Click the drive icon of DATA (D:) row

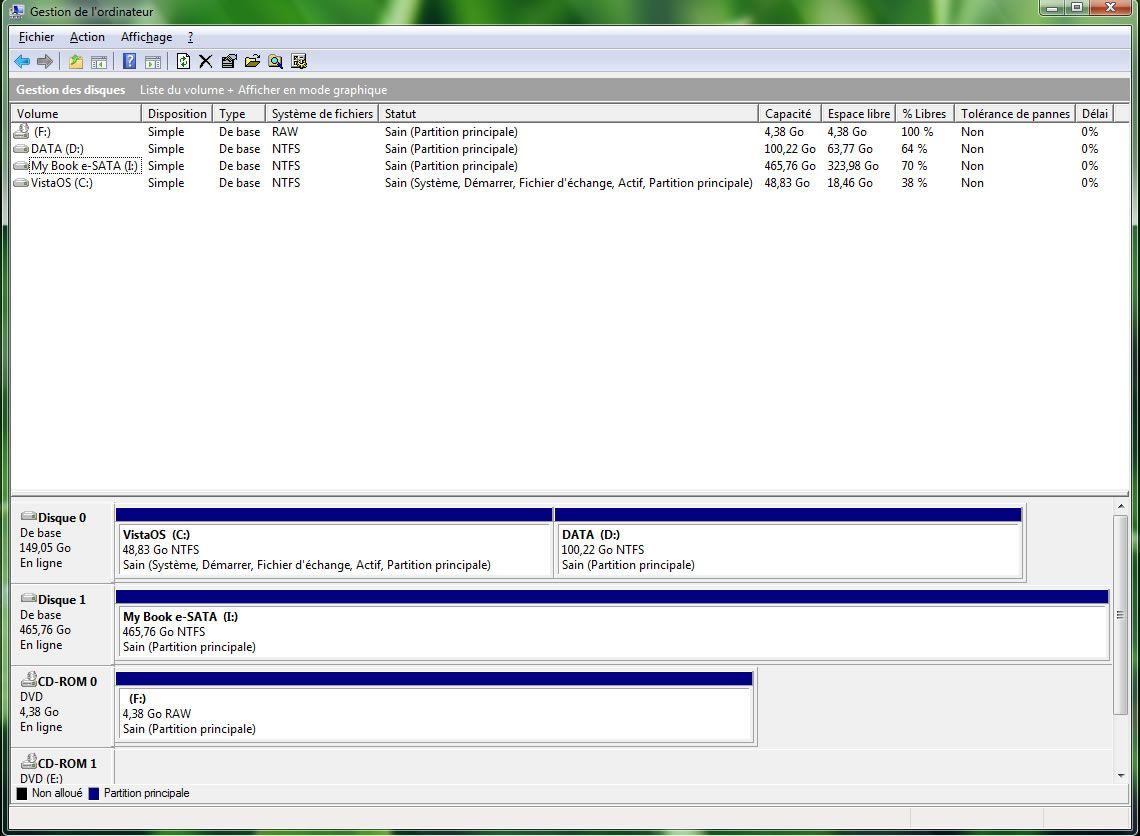pos(21,149)
